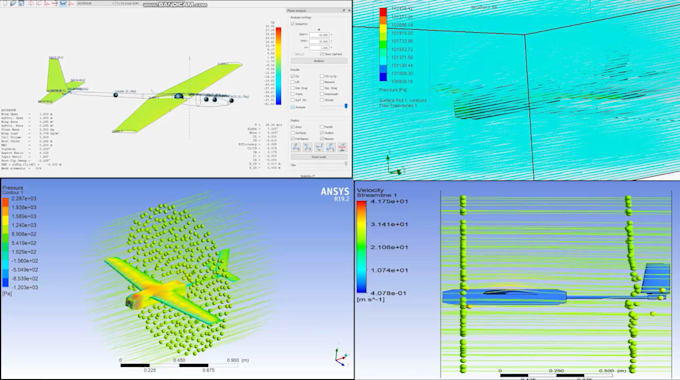The image size is (680, 380).
Task: Toggle the Panels display checkbox
Action: pyautogui.click(x=322, y=127)
